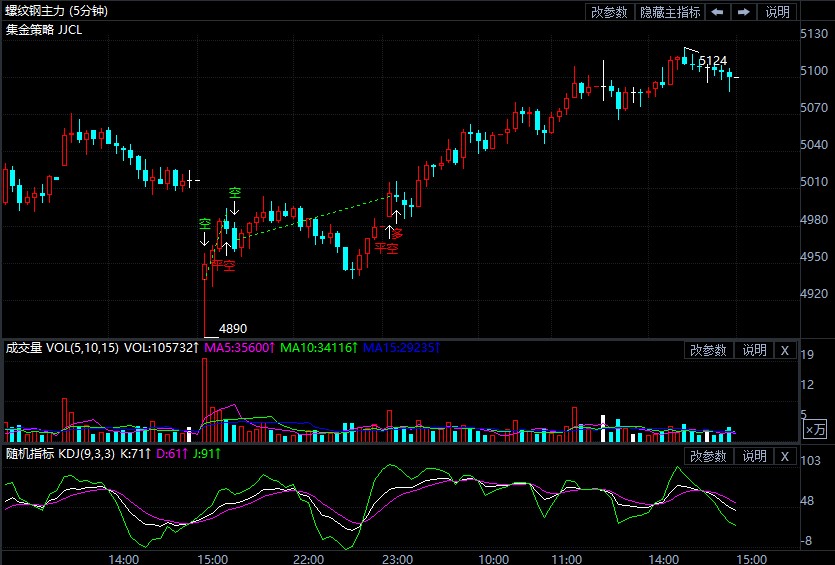Edit volume parameters with 改参数
The height and width of the screenshot is (565, 835).
coord(708,350)
